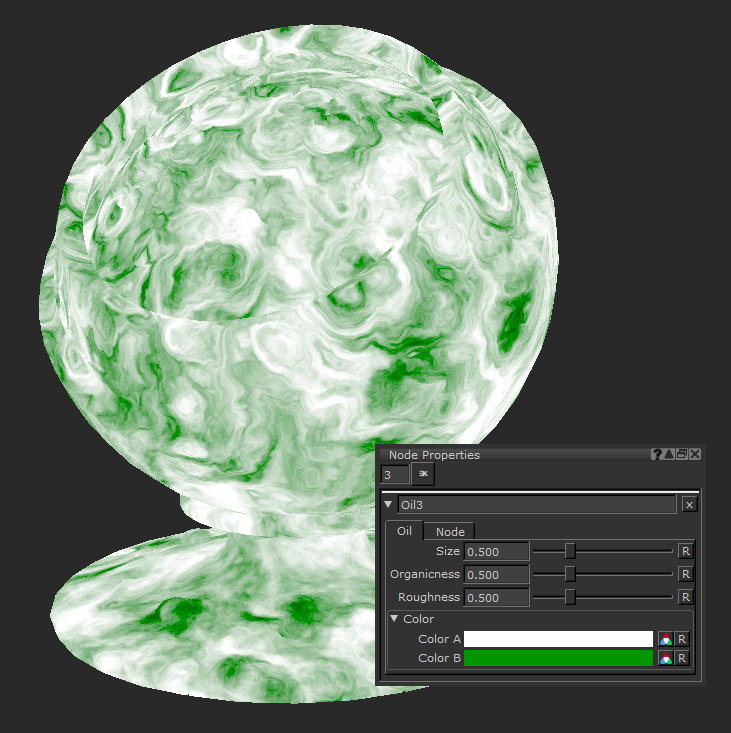Click the clear-all-nodes icon beside the count field
Viewport: 731px width, 733px height.
[423, 474]
